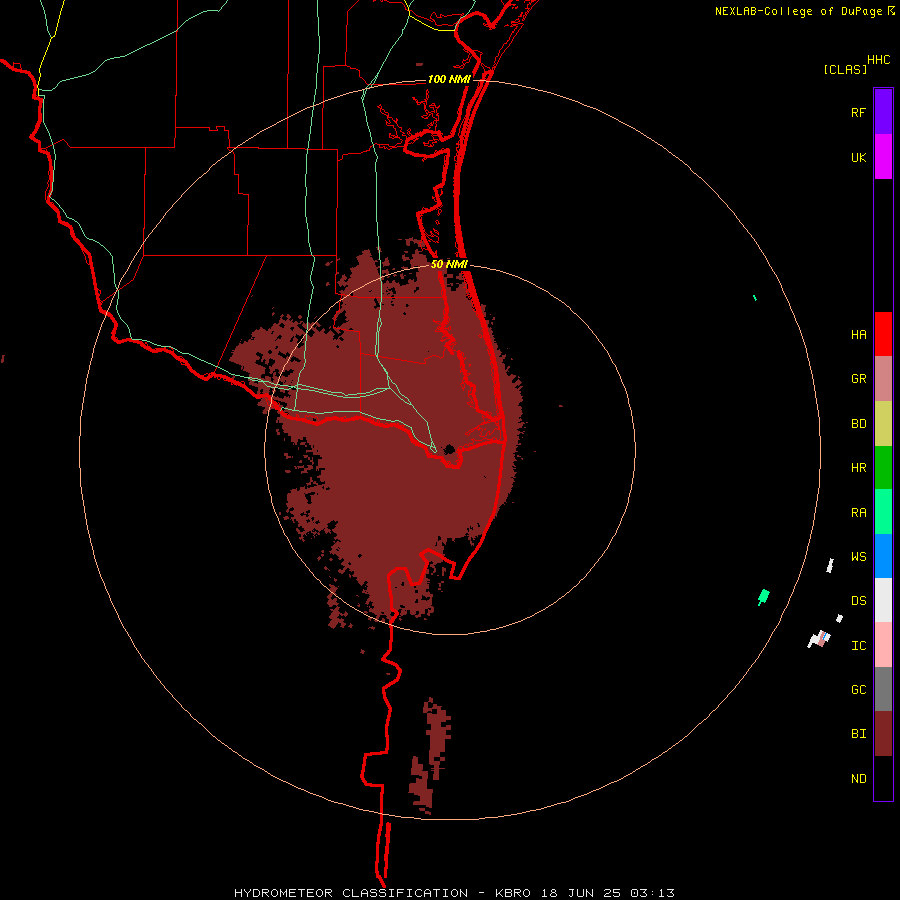The width and height of the screenshot is (900, 900).
Task: Click the white-and-pink echo cluster near IC swatch
Action: coord(819,639)
